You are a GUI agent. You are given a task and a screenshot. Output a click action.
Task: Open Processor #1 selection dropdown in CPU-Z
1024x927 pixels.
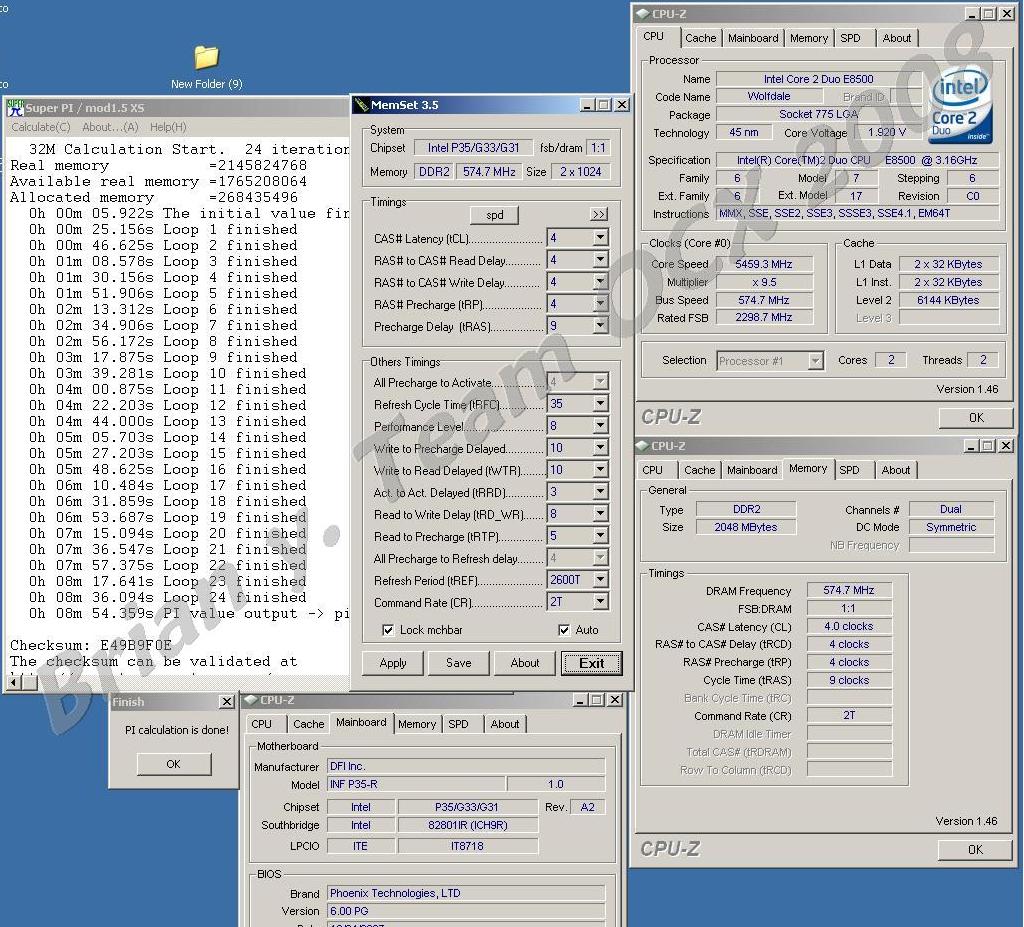pos(815,361)
